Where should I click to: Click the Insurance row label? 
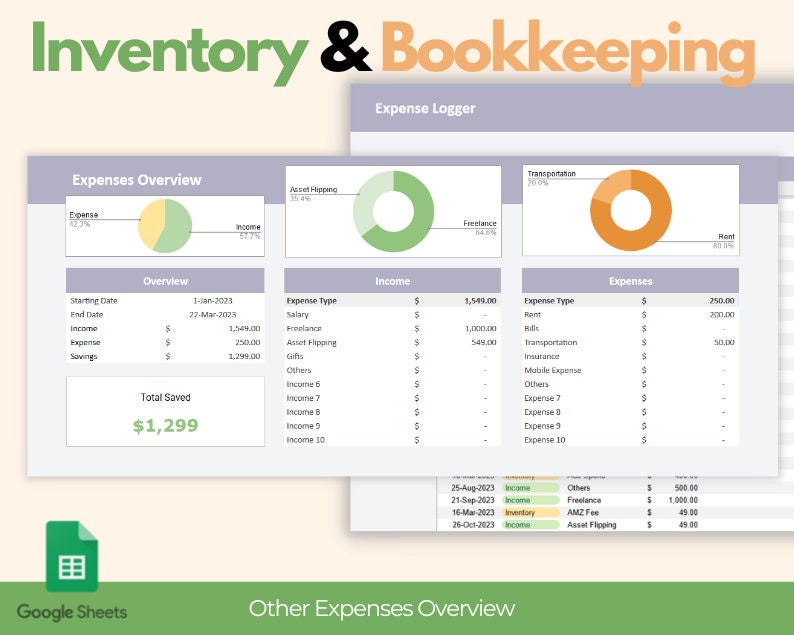(x=542, y=356)
